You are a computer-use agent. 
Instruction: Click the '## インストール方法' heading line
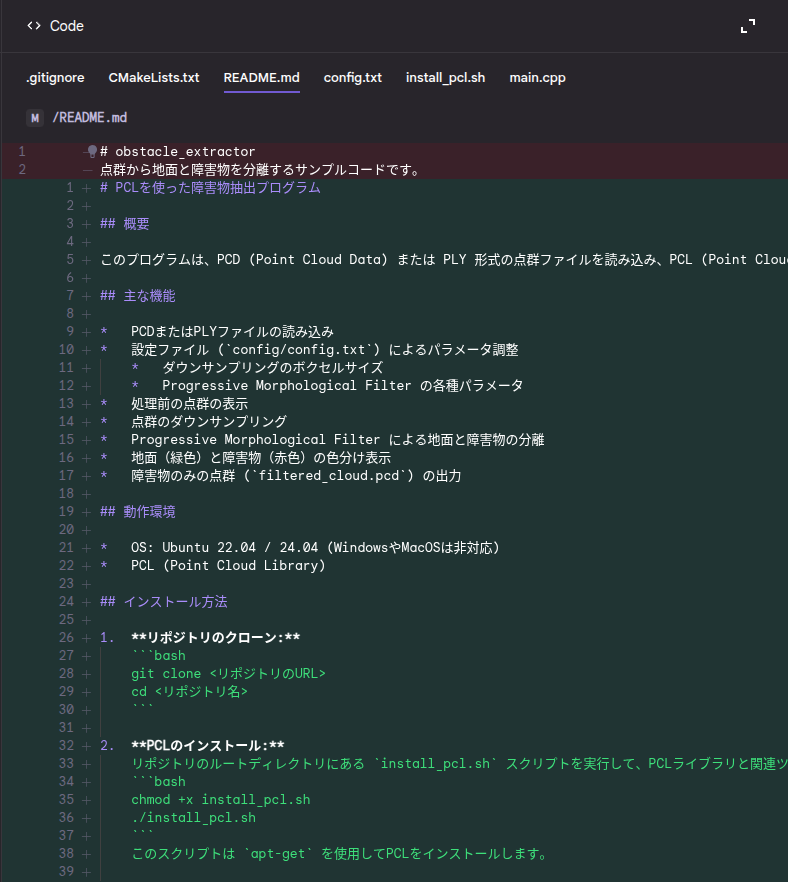click(164, 602)
